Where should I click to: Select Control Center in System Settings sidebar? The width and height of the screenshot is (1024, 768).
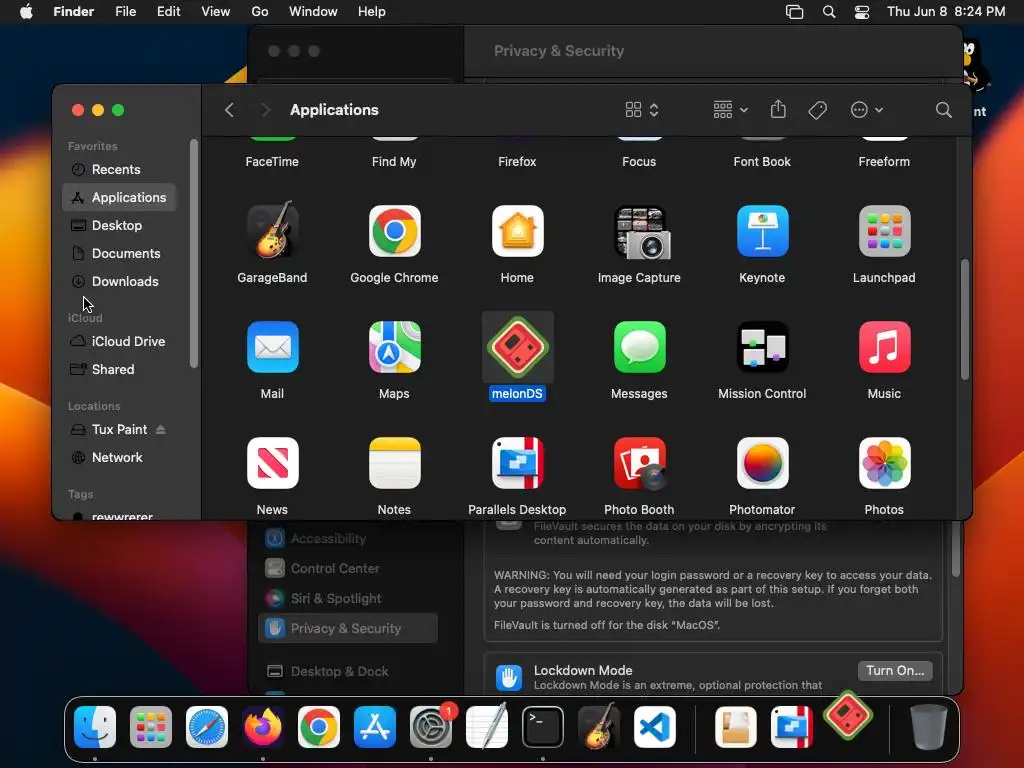(x=347, y=568)
